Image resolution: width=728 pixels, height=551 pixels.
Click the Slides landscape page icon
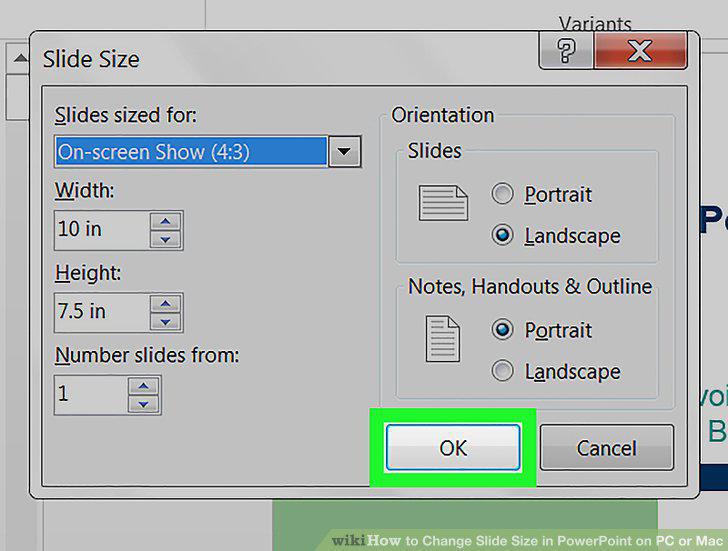click(x=443, y=203)
